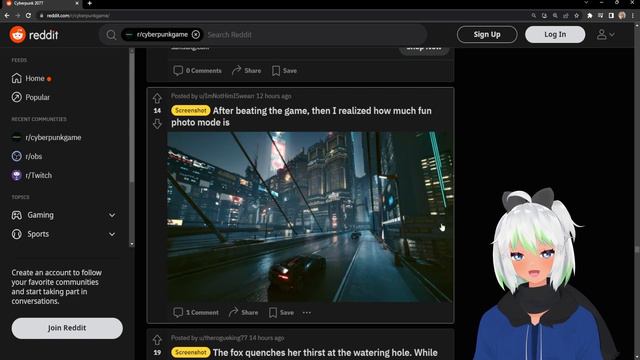This screenshot has height=360, width=640.
Task: Select the Cyberpunk 2077 browser tab
Action: click(x=41, y=3)
